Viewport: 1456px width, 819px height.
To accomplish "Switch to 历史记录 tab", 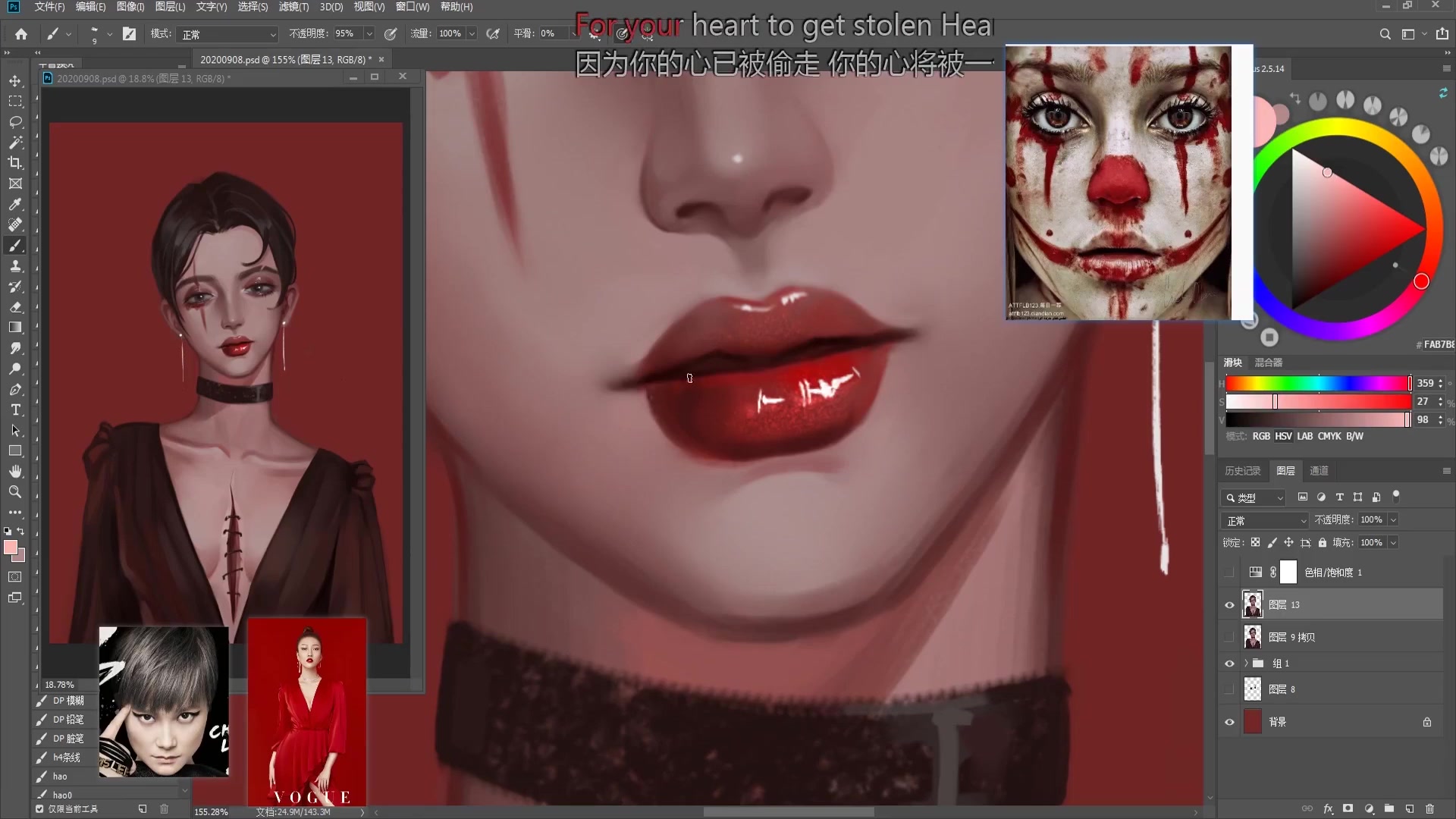I will [1242, 471].
